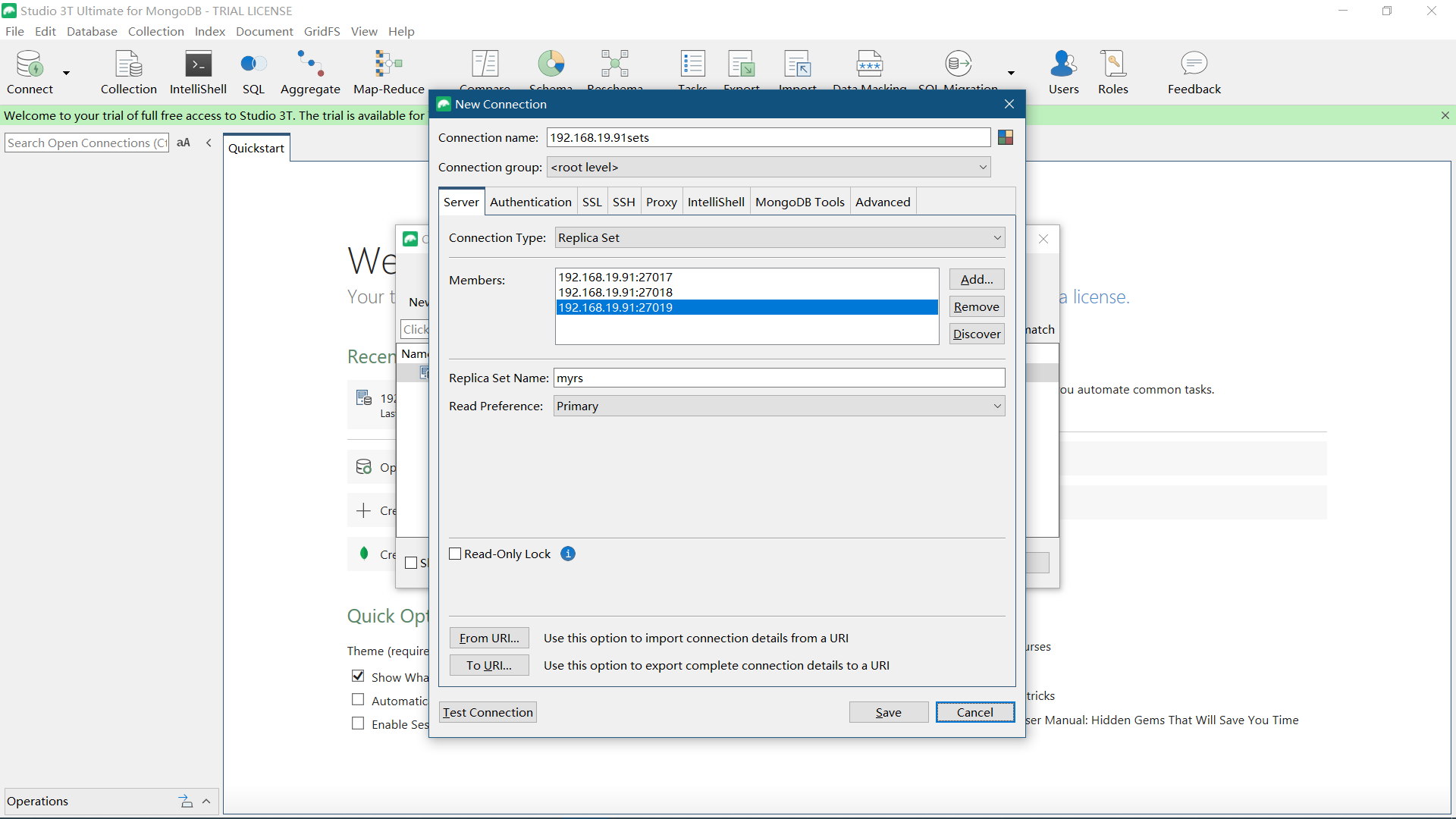Open the Connect toolbar icon
This screenshot has height=819, width=1456.
(30, 72)
